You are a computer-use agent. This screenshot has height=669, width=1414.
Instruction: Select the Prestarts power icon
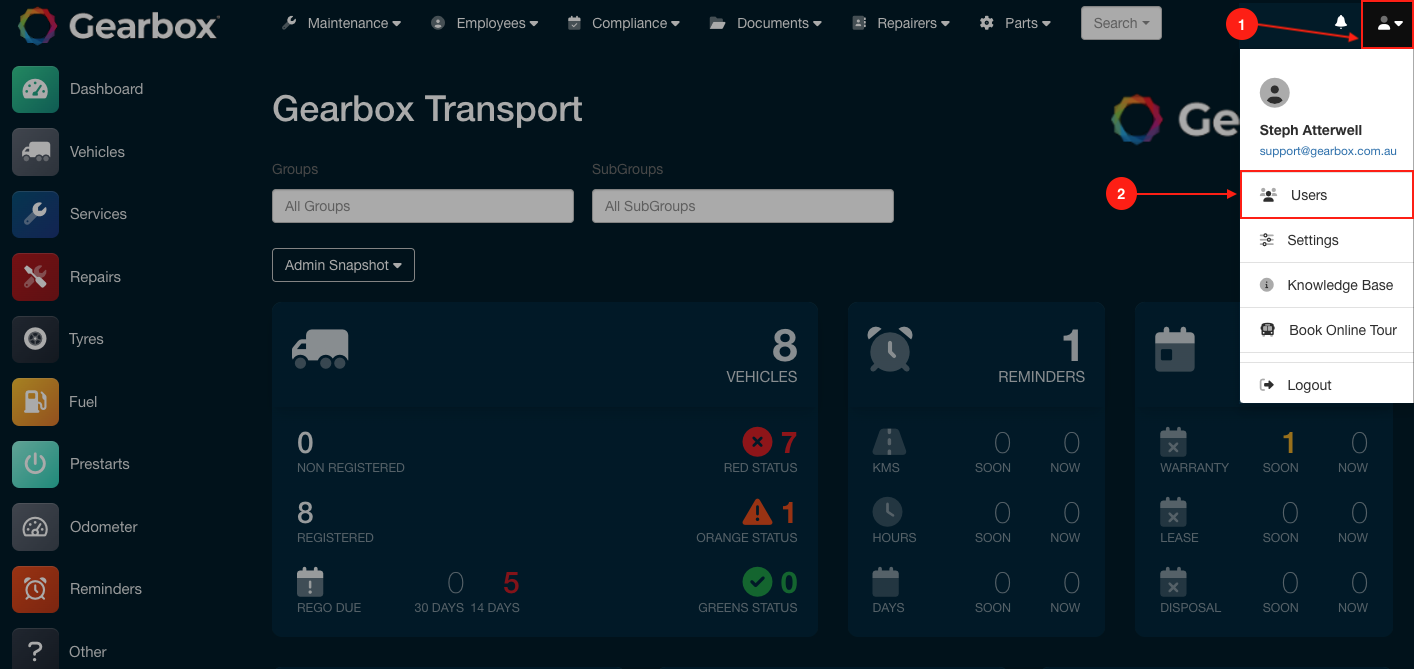(x=35, y=464)
